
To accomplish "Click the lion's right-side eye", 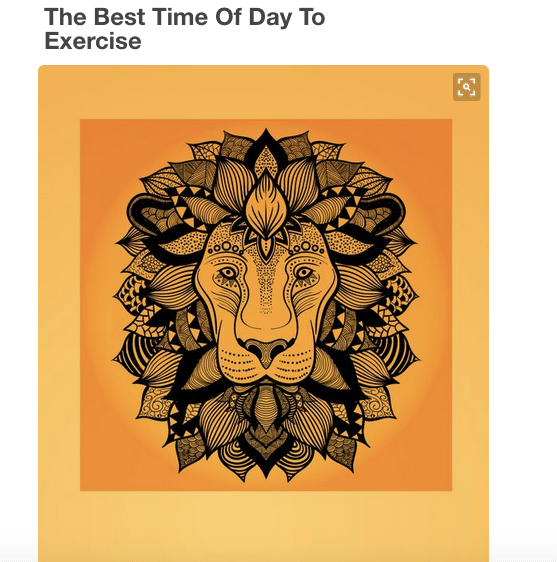I will coord(304,273).
